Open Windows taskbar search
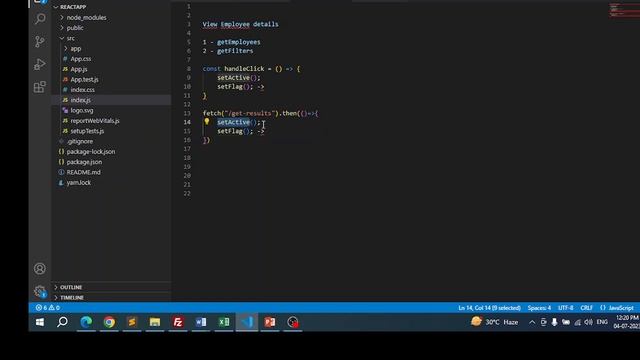The height and width of the screenshot is (360, 640). (62, 322)
